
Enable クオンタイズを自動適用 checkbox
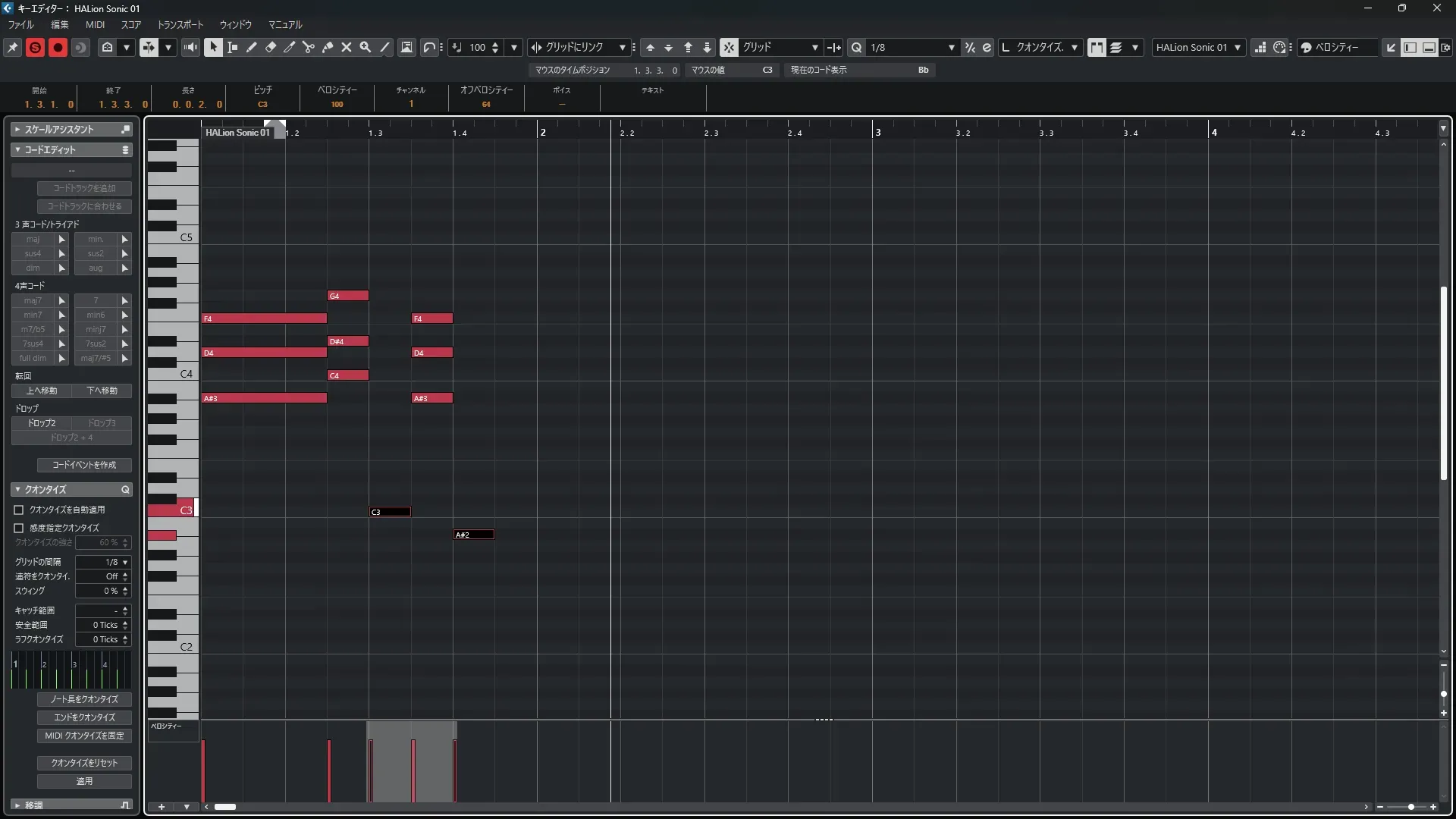click(x=19, y=510)
